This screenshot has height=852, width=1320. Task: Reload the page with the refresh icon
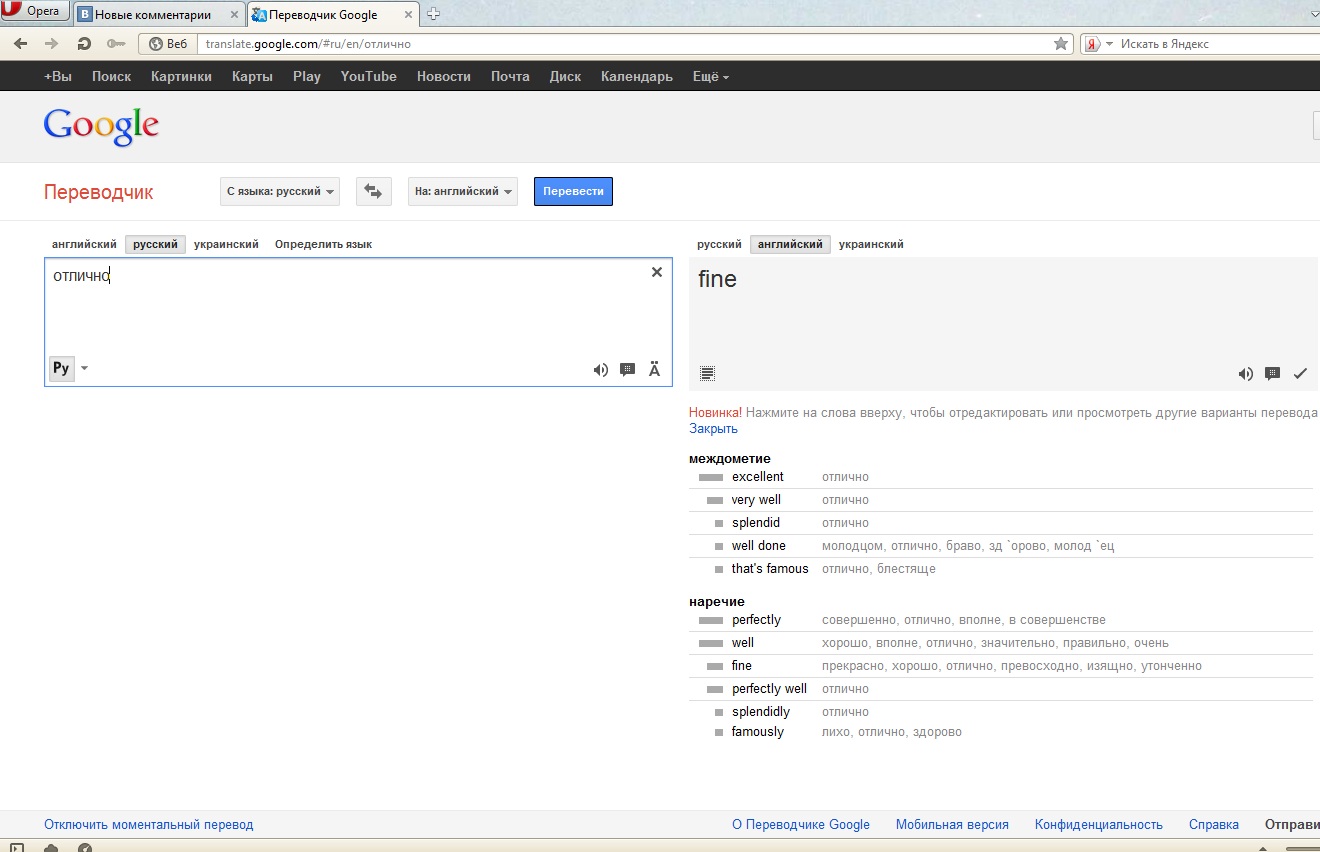[x=84, y=44]
